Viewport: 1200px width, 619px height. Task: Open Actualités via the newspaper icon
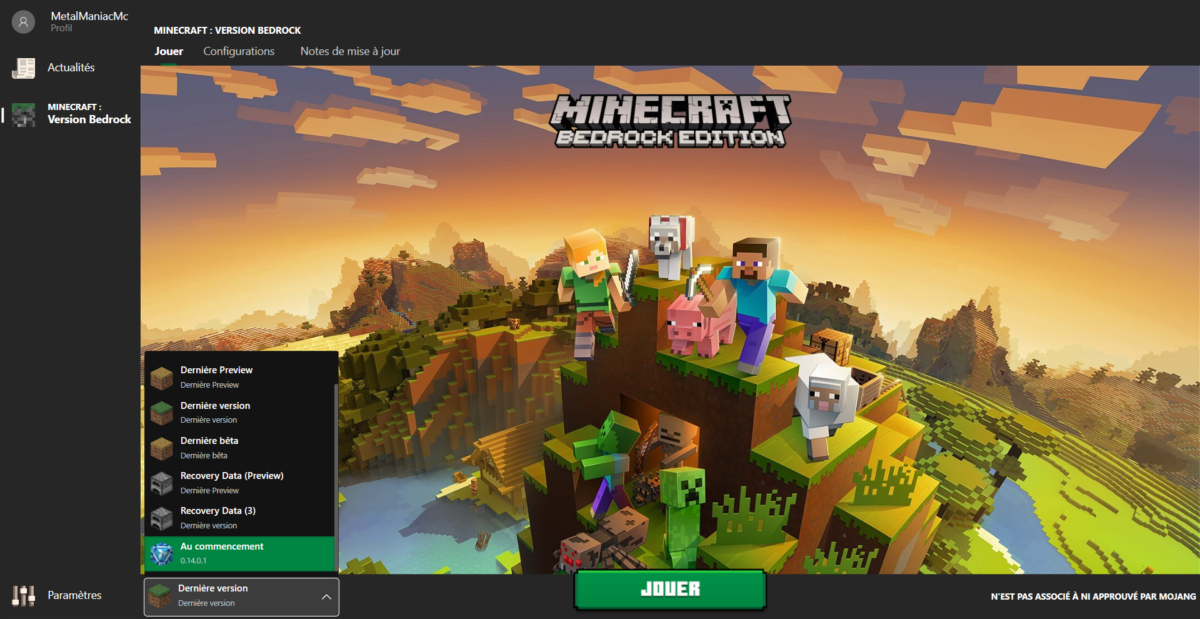click(22, 67)
